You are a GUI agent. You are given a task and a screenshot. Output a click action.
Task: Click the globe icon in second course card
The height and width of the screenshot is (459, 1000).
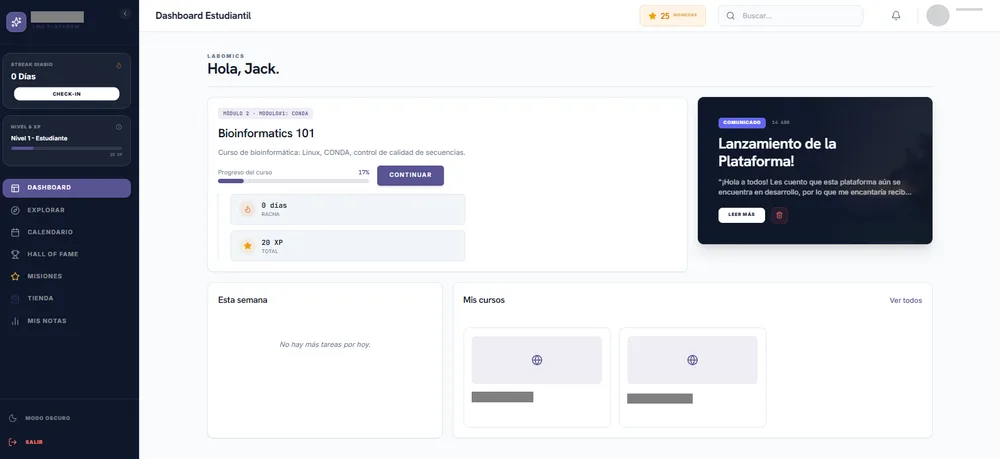[x=693, y=360]
